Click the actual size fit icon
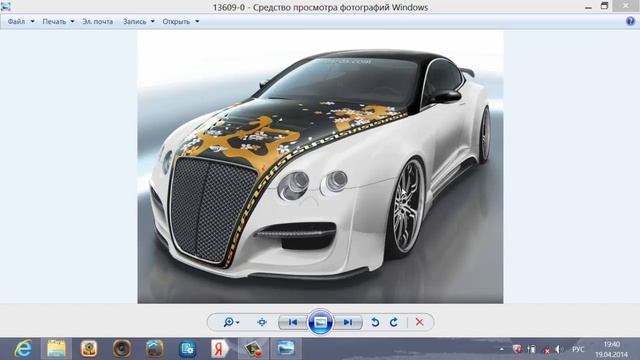 [x=262, y=322]
